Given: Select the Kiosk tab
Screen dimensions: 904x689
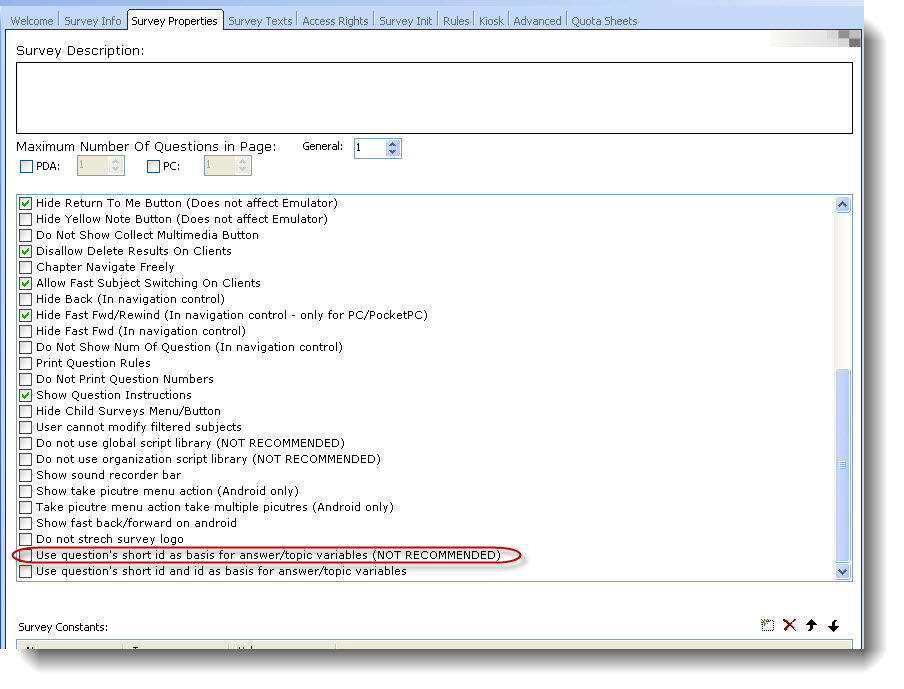Looking at the screenshot, I should [x=491, y=21].
